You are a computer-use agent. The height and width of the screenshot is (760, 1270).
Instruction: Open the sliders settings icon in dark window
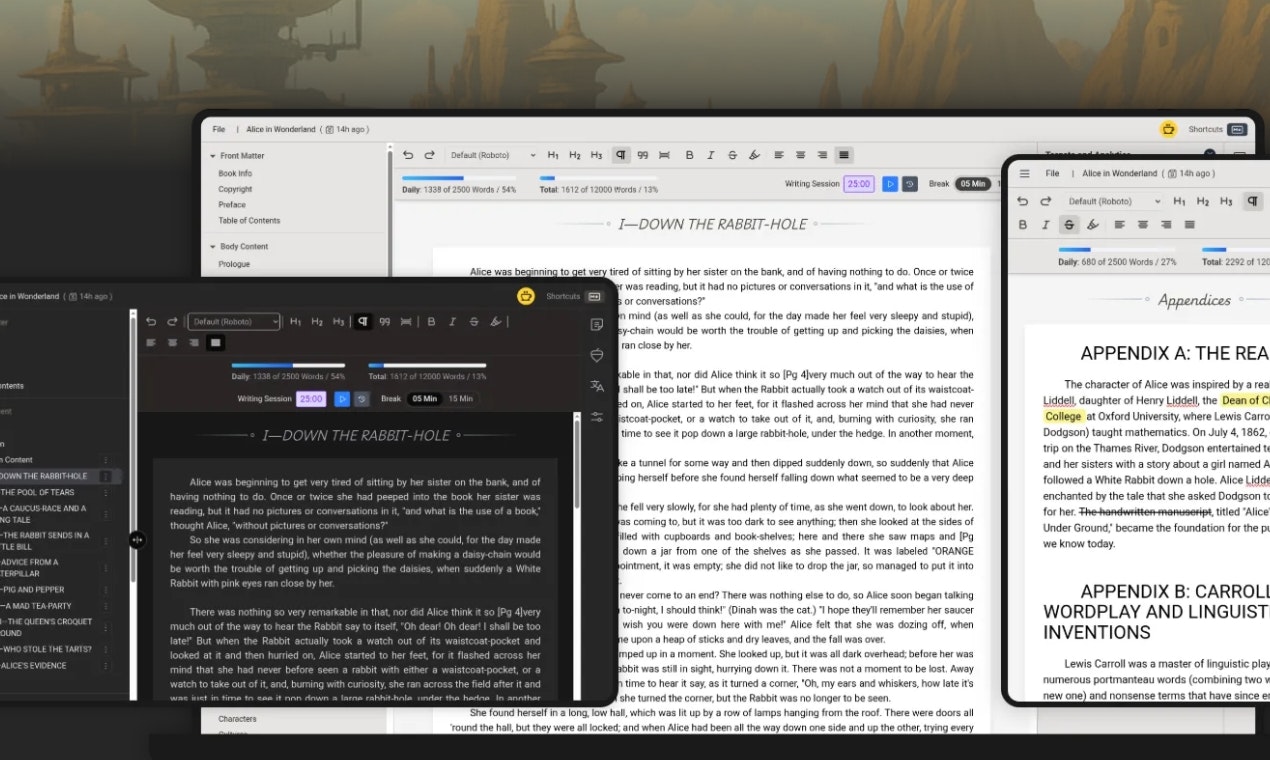(x=597, y=416)
